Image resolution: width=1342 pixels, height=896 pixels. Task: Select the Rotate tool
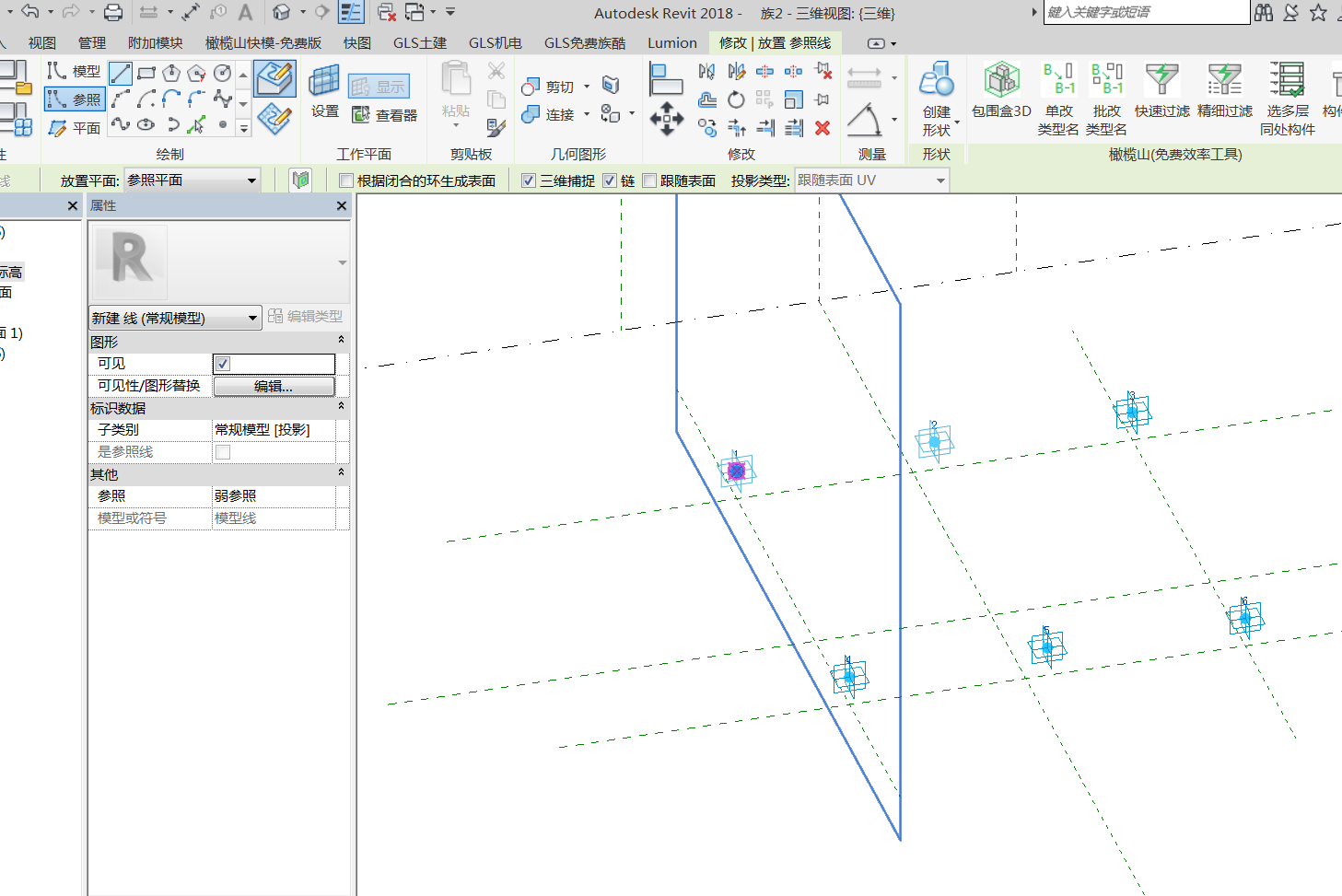[x=736, y=99]
